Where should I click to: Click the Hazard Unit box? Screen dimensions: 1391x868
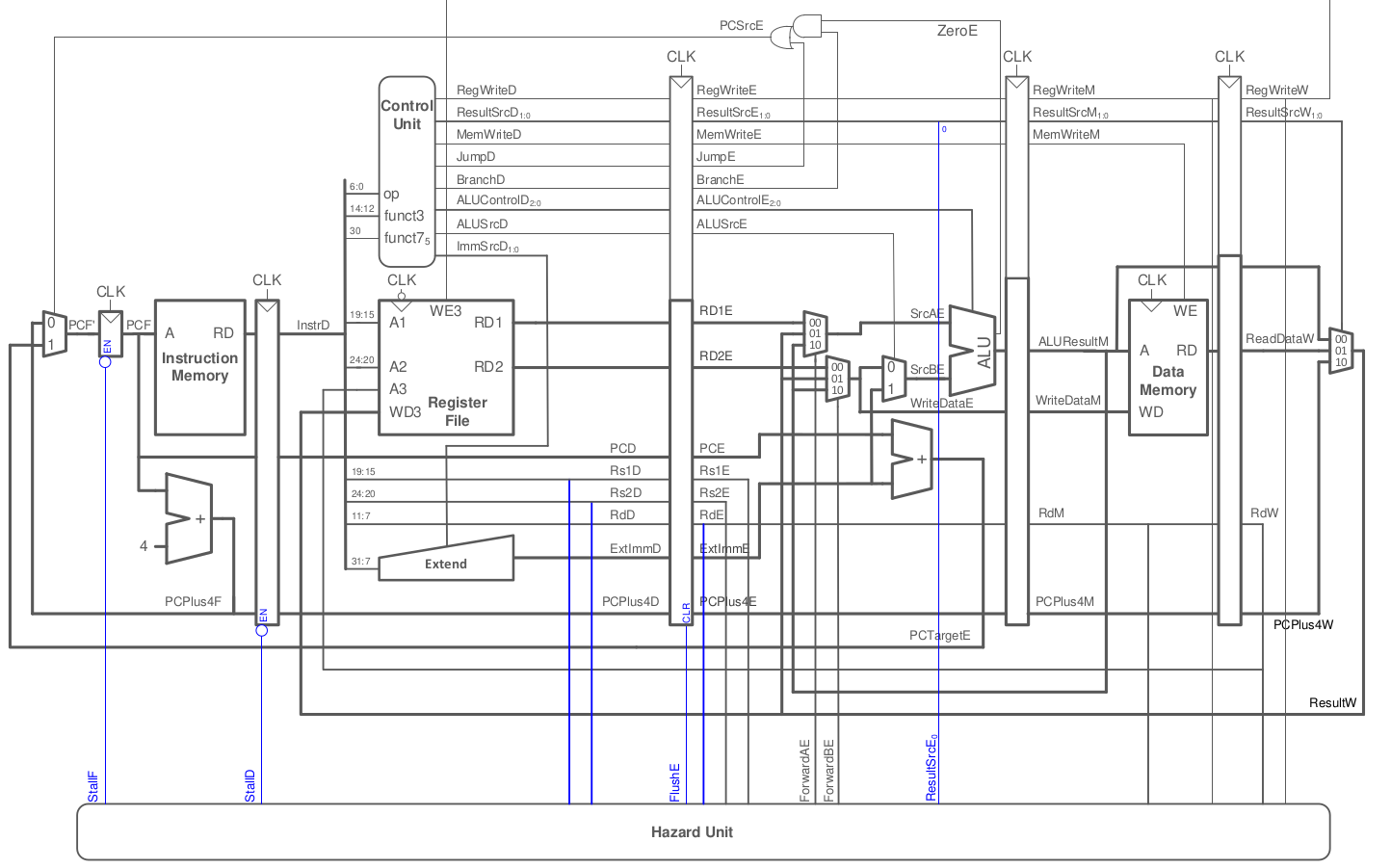click(703, 831)
